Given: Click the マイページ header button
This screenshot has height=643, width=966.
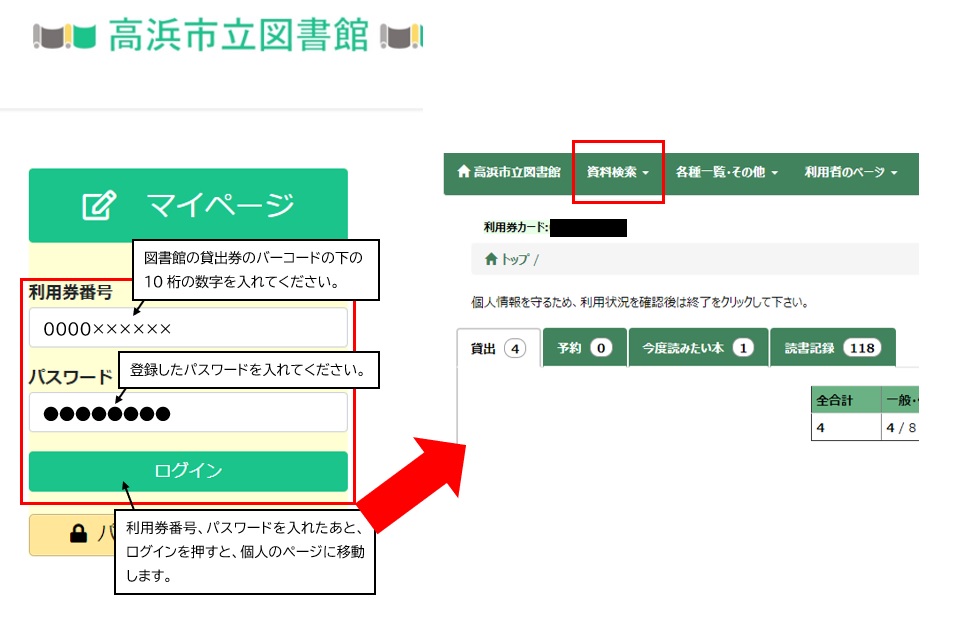Looking at the screenshot, I should pyautogui.click(x=188, y=205).
